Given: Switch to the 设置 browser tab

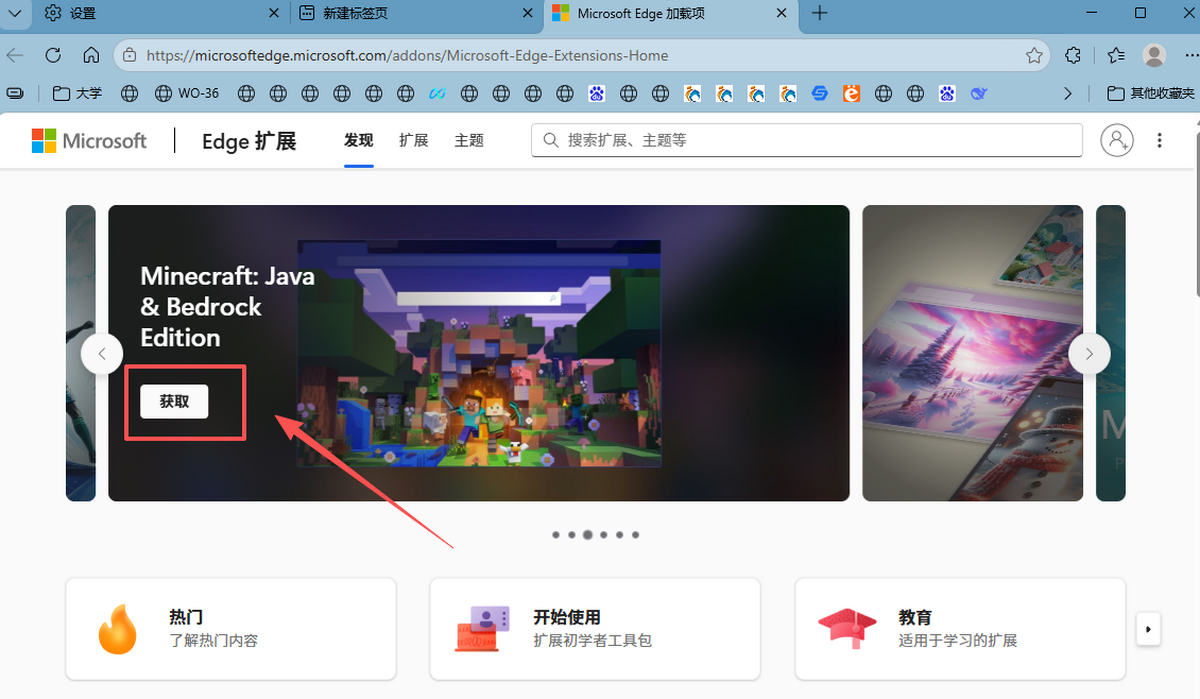Looking at the screenshot, I should coord(160,13).
